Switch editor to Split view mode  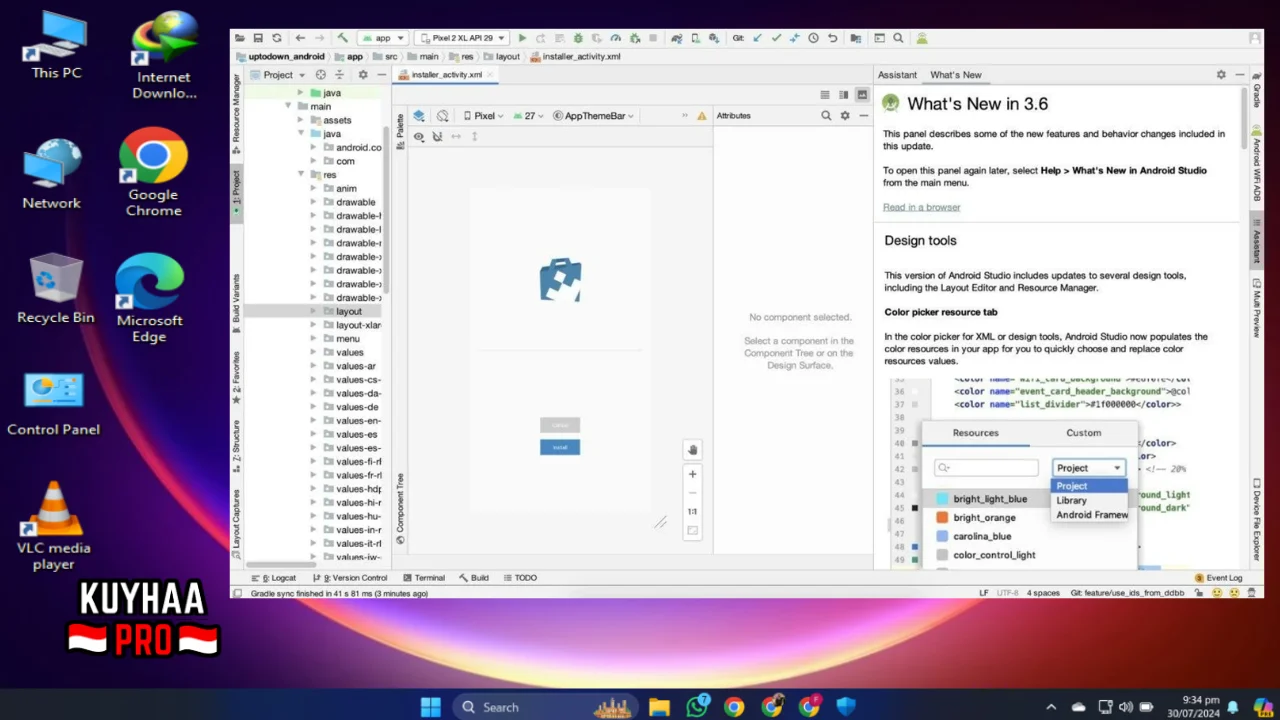click(843, 95)
